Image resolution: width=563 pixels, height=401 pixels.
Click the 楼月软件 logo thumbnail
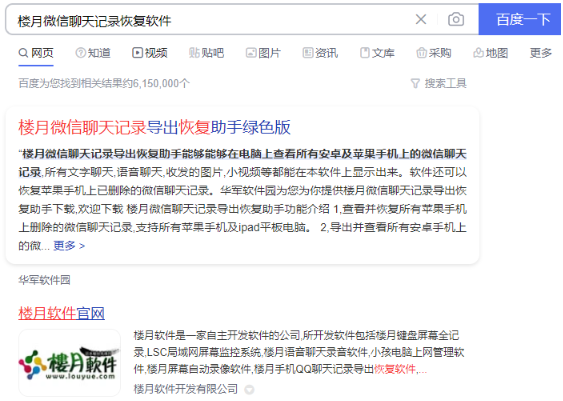click(69, 363)
